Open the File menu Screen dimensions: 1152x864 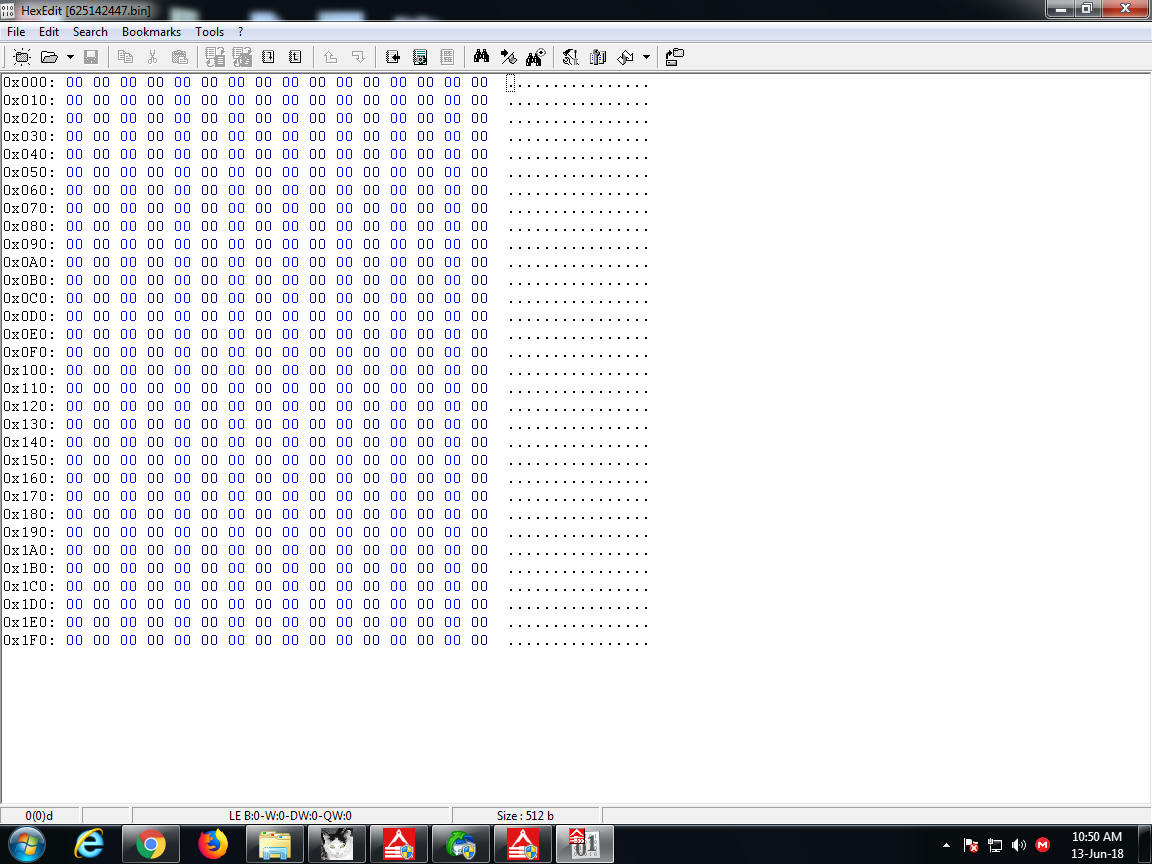point(16,32)
